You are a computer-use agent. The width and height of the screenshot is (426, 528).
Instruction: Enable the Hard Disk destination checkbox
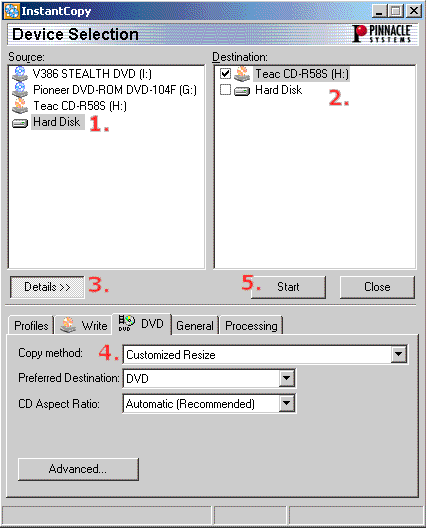(x=225, y=90)
